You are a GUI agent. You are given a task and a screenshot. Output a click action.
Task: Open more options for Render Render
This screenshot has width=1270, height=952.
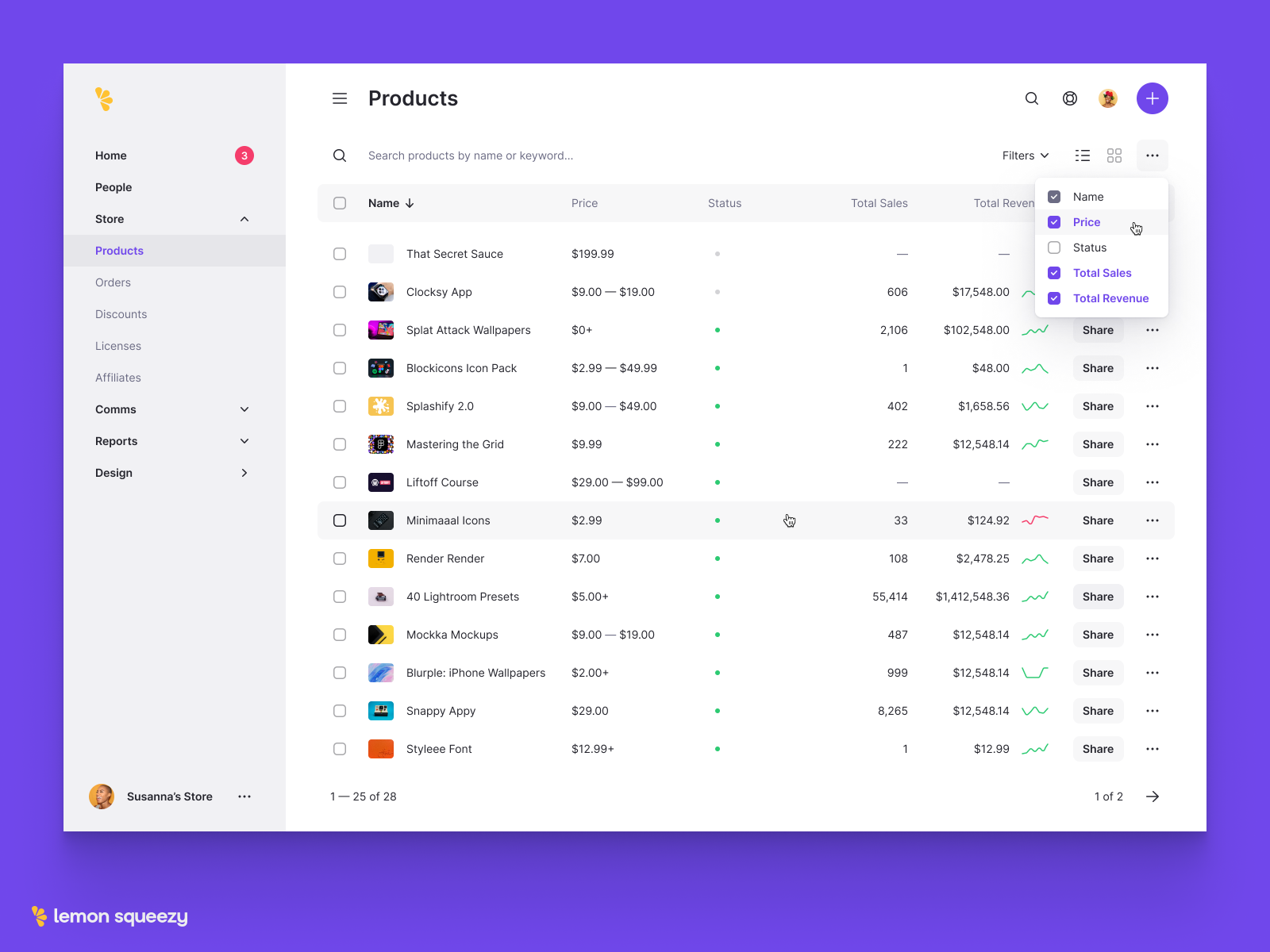pyautogui.click(x=1153, y=559)
